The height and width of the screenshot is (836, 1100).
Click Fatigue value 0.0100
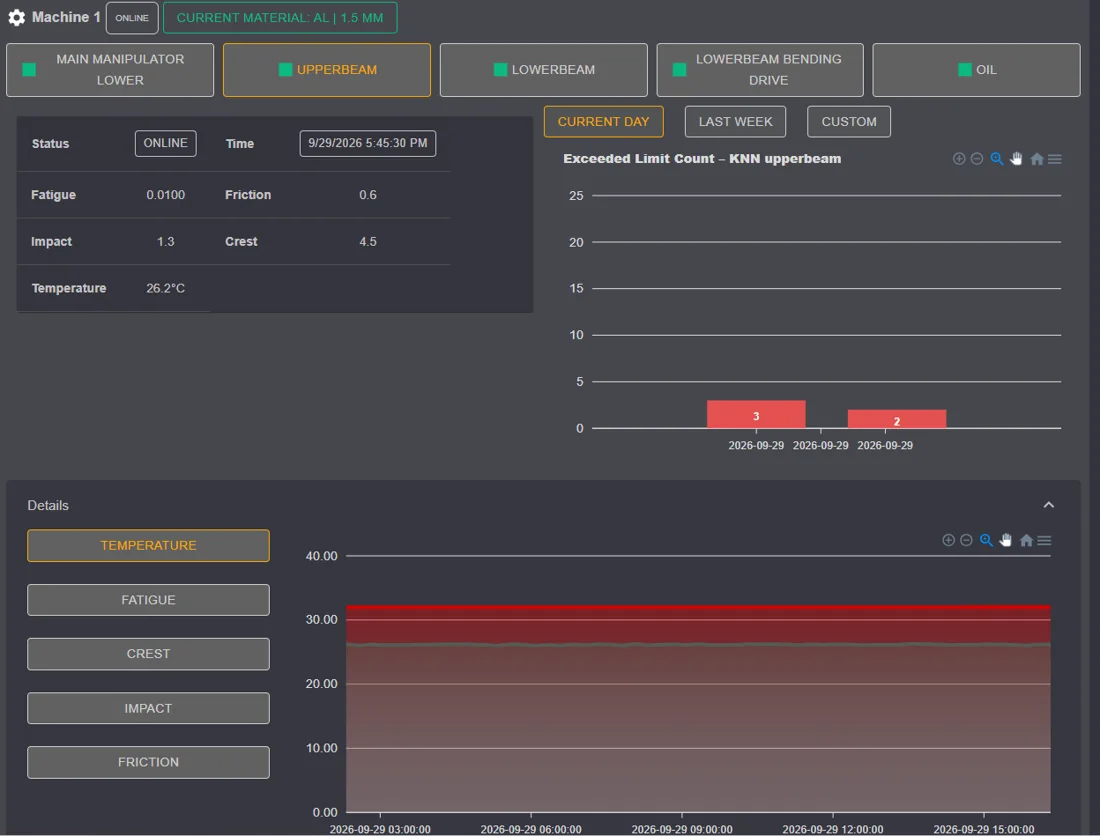coord(166,195)
